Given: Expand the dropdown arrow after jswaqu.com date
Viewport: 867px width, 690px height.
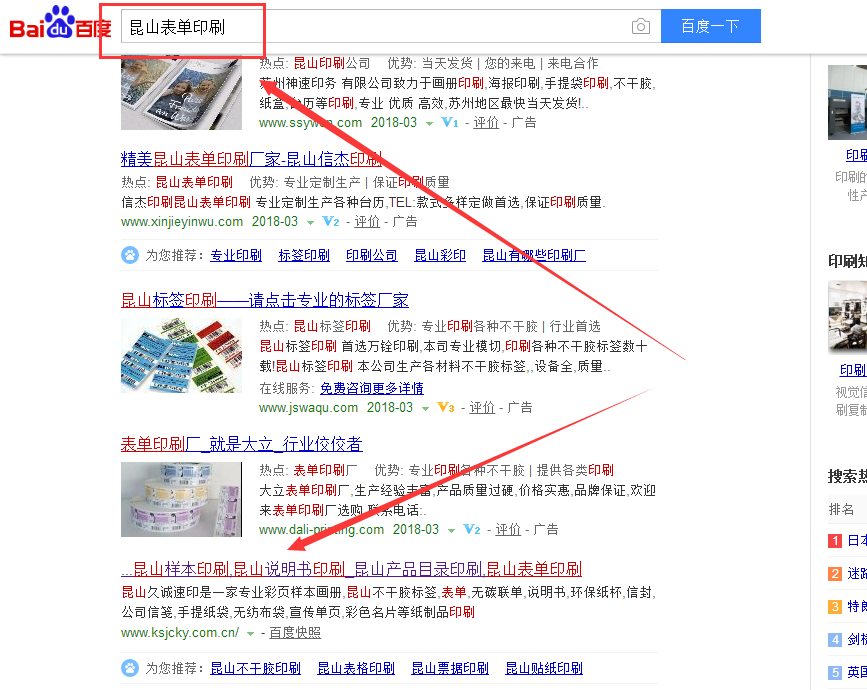Looking at the screenshot, I should pos(425,409).
